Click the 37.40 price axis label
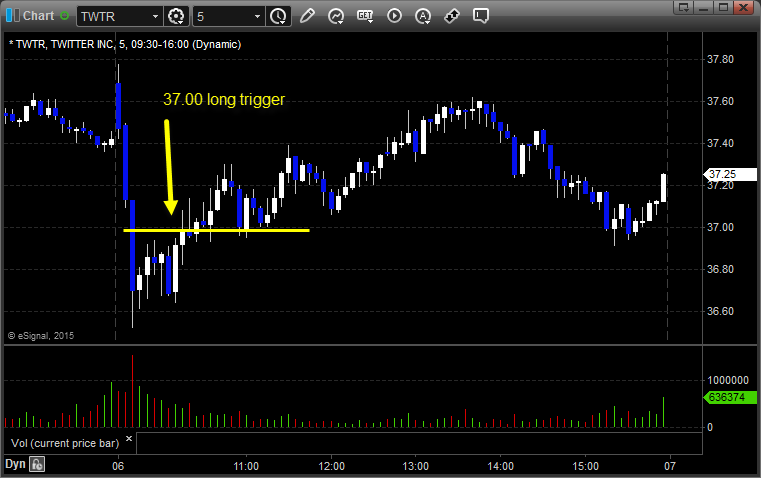The width and height of the screenshot is (761, 478). [720, 143]
